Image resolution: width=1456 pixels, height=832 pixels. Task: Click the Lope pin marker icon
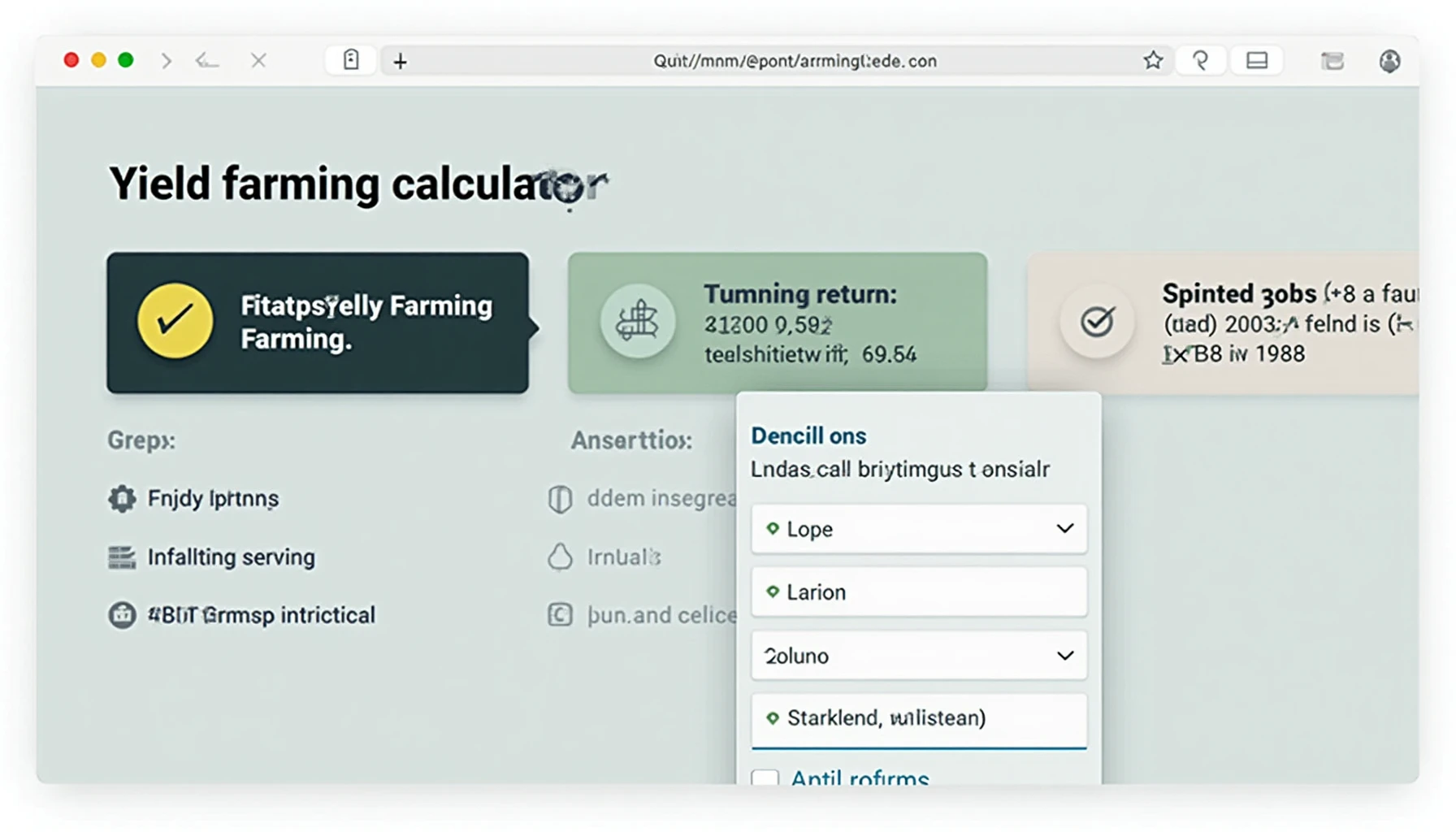(x=773, y=529)
